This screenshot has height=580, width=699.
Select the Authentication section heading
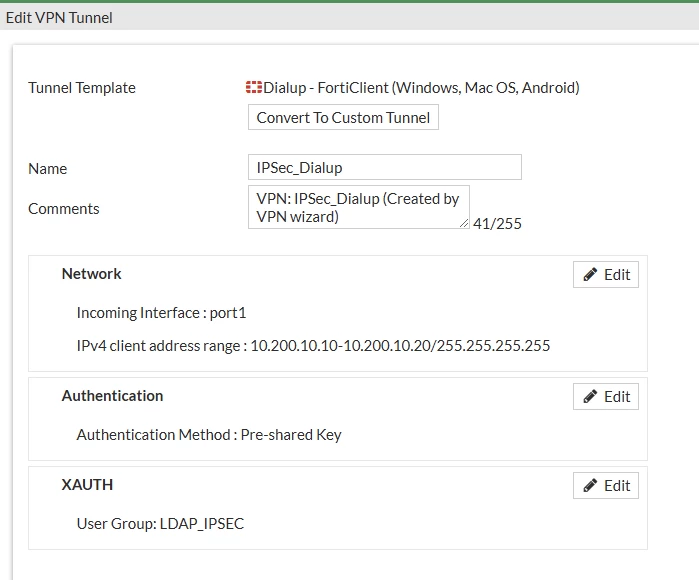click(x=112, y=396)
